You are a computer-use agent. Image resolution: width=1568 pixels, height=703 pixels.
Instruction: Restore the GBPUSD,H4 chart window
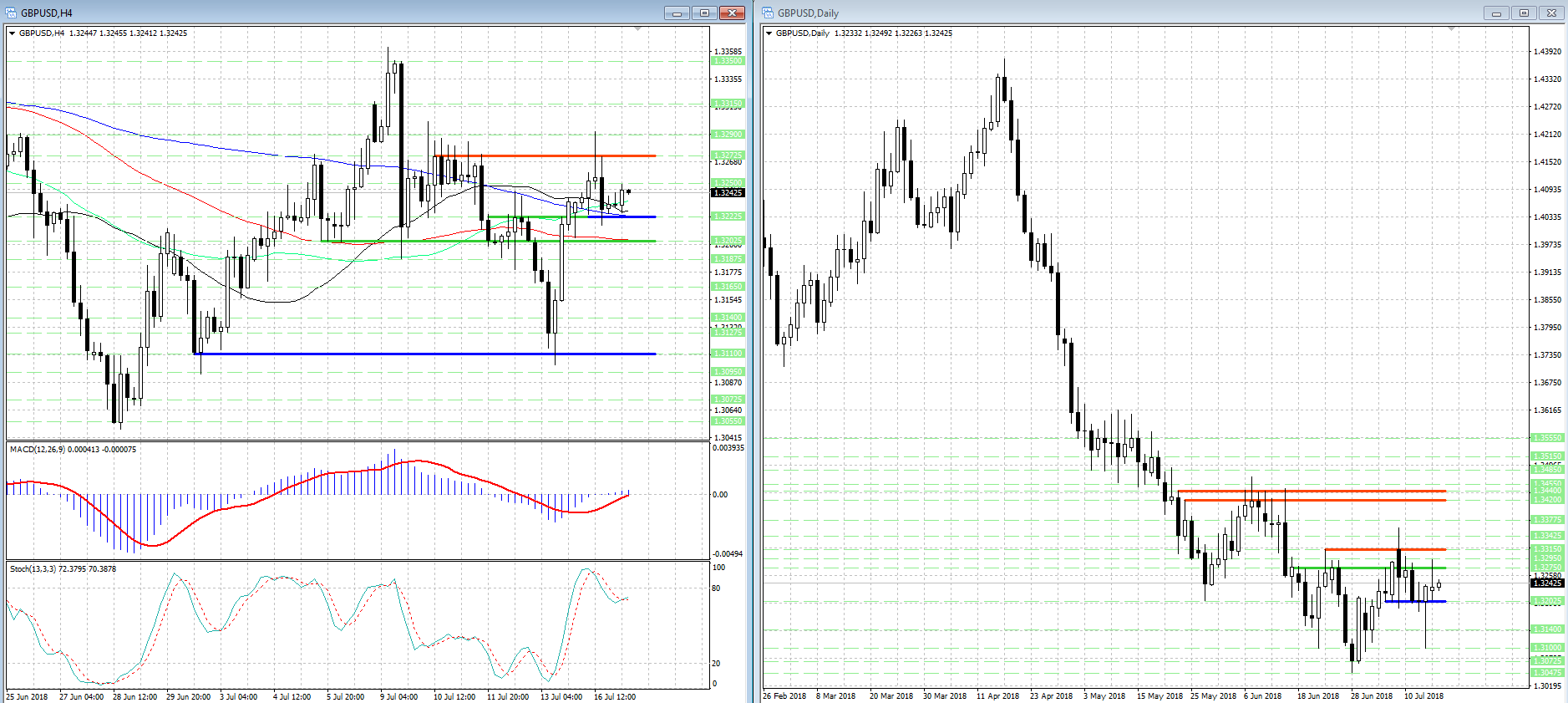pyautogui.click(x=704, y=13)
